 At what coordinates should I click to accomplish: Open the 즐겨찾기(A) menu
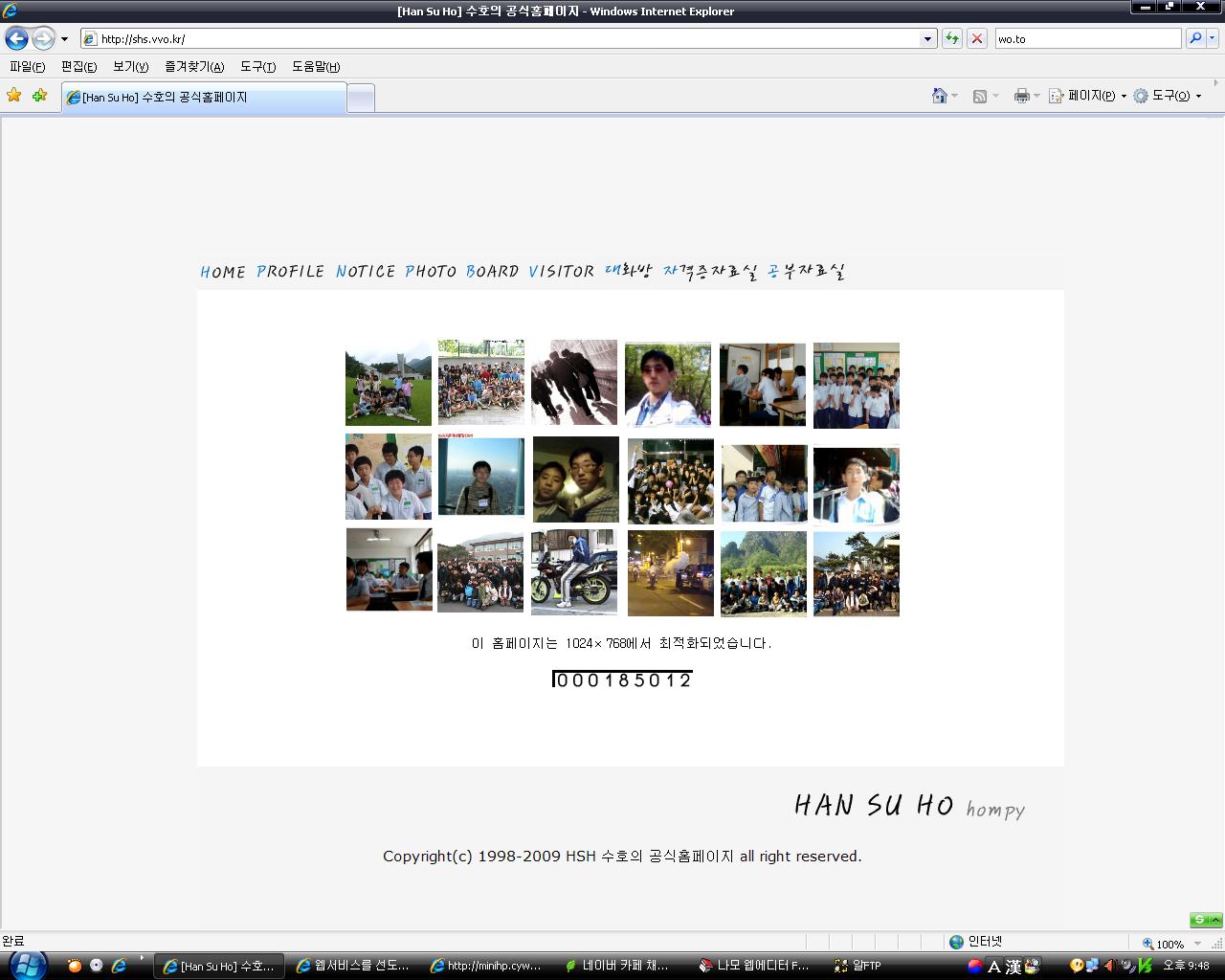coord(194,67)
